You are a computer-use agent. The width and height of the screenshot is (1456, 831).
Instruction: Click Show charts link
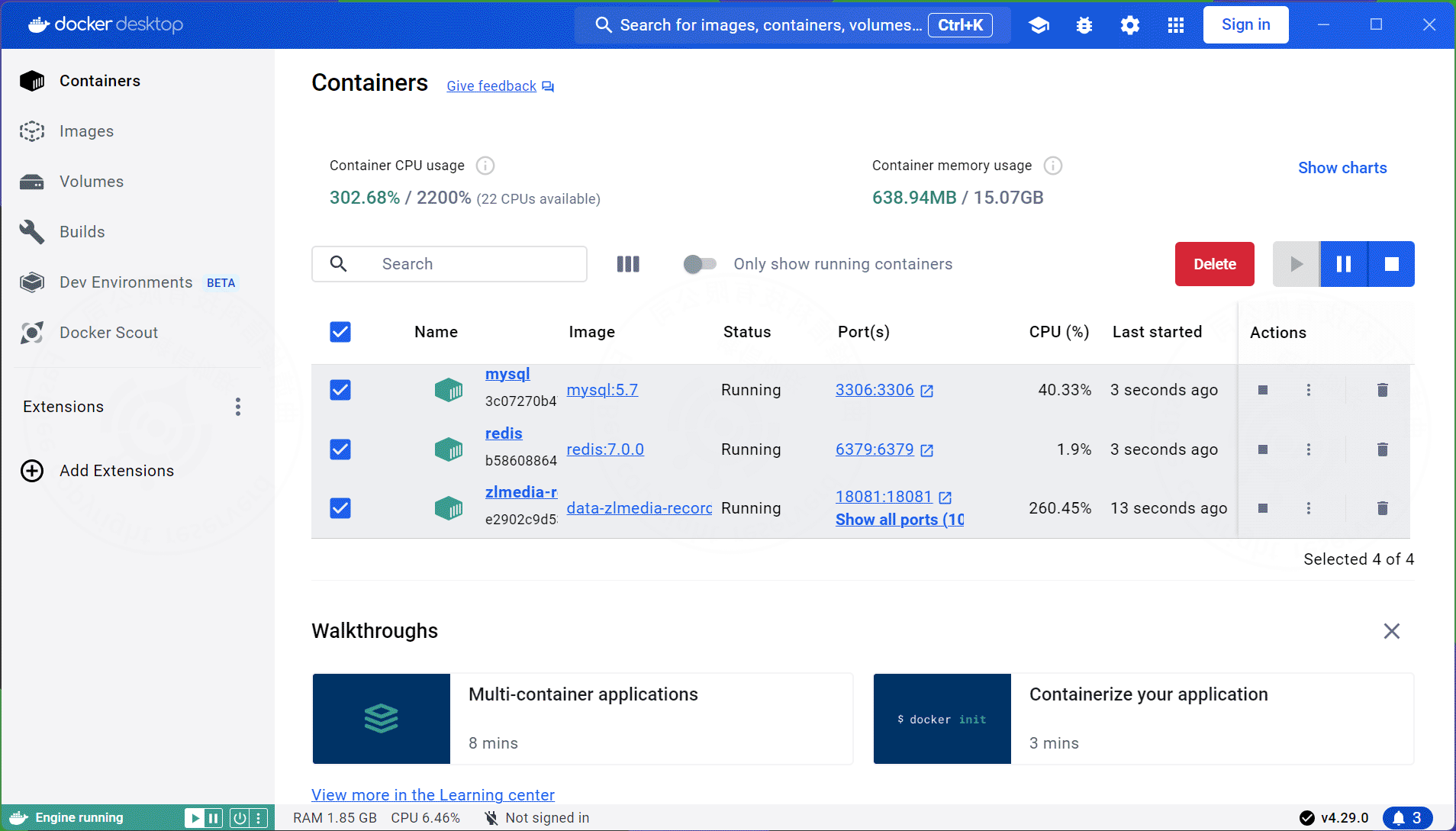[x=1342, y=168]
